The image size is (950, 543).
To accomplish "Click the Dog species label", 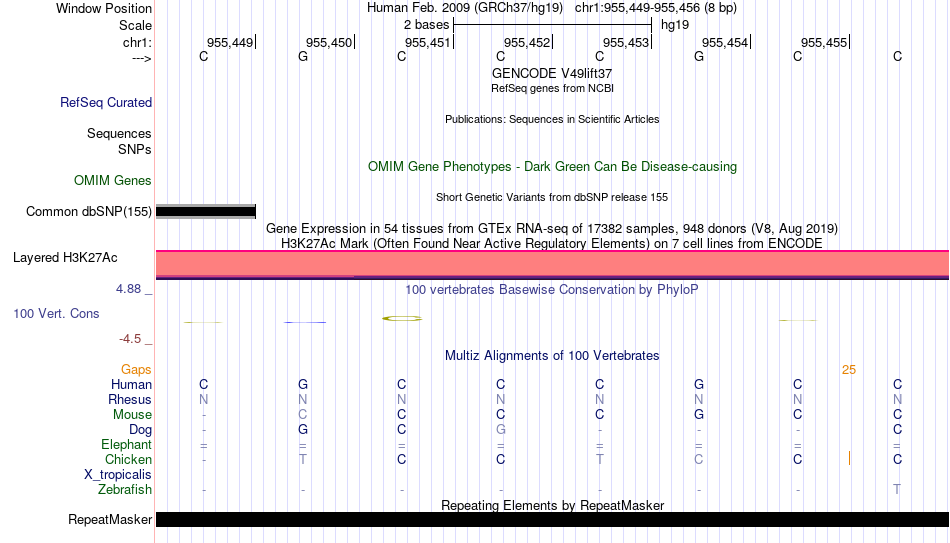I will click(140, 430).
